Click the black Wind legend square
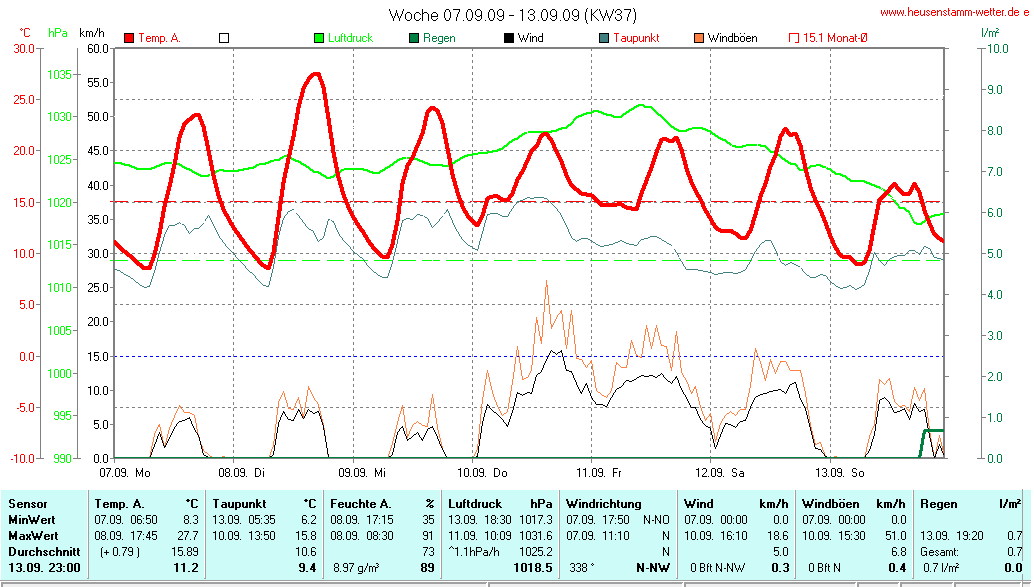 (509, 38)
